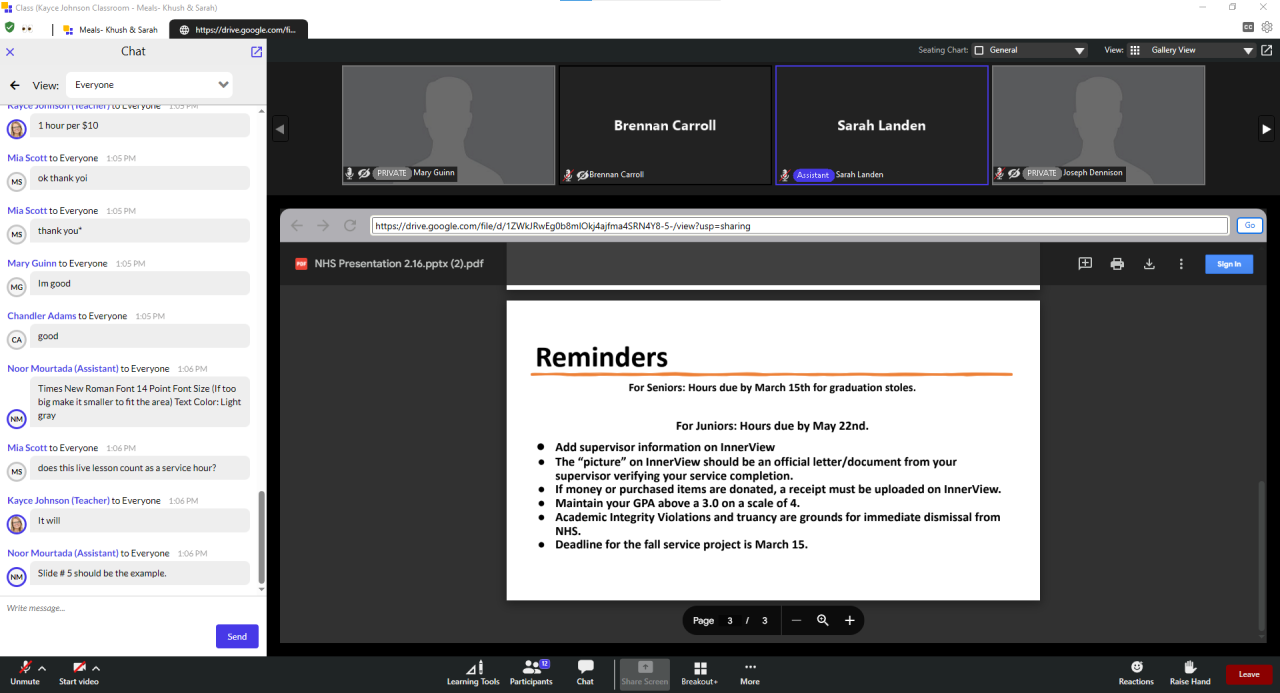Click the PRIVATE badge on Joseph Dennison

(1041, 173)
